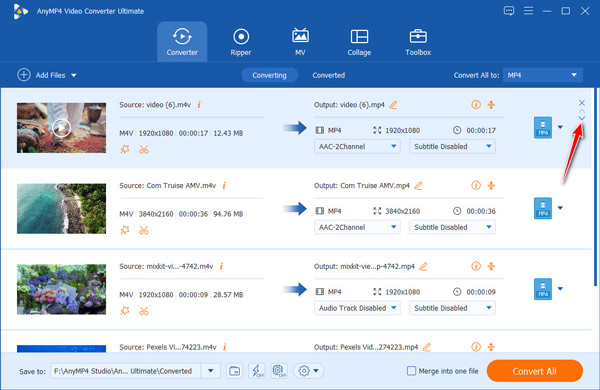
Task: Open Subtitle Disabled dropdown for video (6).mp4
Action: (452, 146)
